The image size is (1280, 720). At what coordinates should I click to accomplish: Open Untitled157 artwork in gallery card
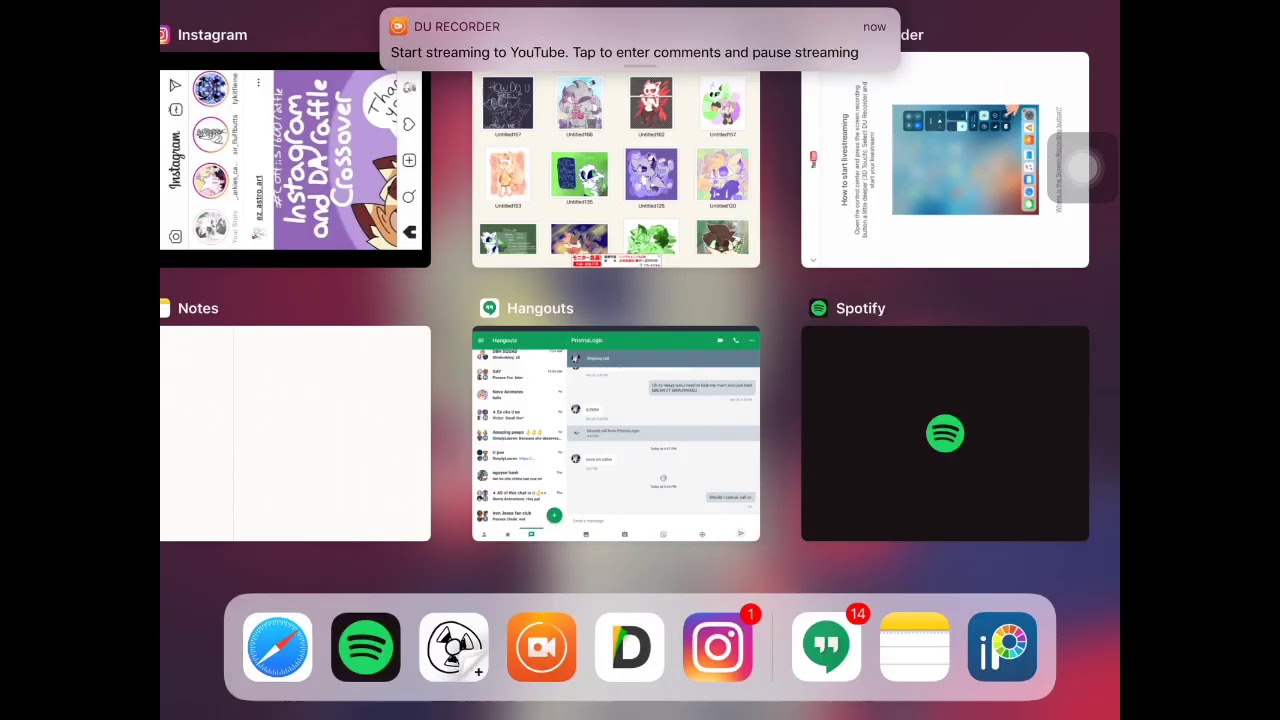[x=722, y=105]
